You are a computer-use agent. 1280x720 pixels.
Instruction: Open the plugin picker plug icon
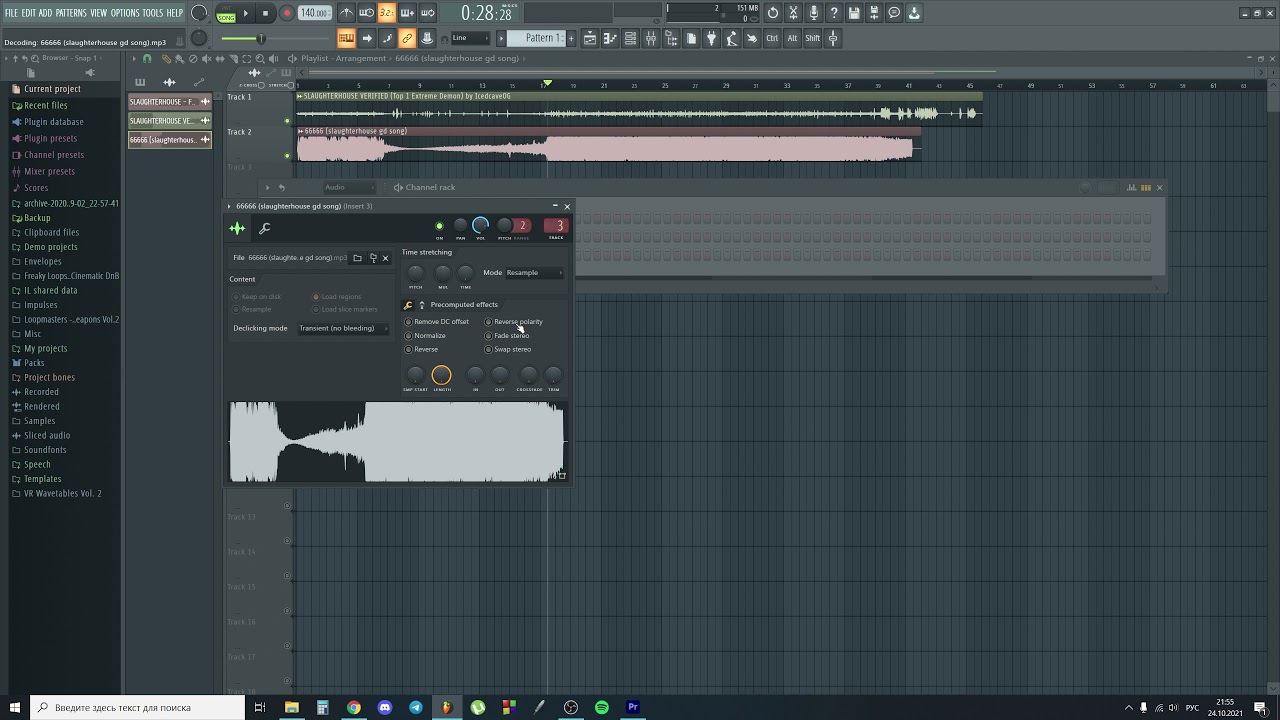click(x=711, y=38)
